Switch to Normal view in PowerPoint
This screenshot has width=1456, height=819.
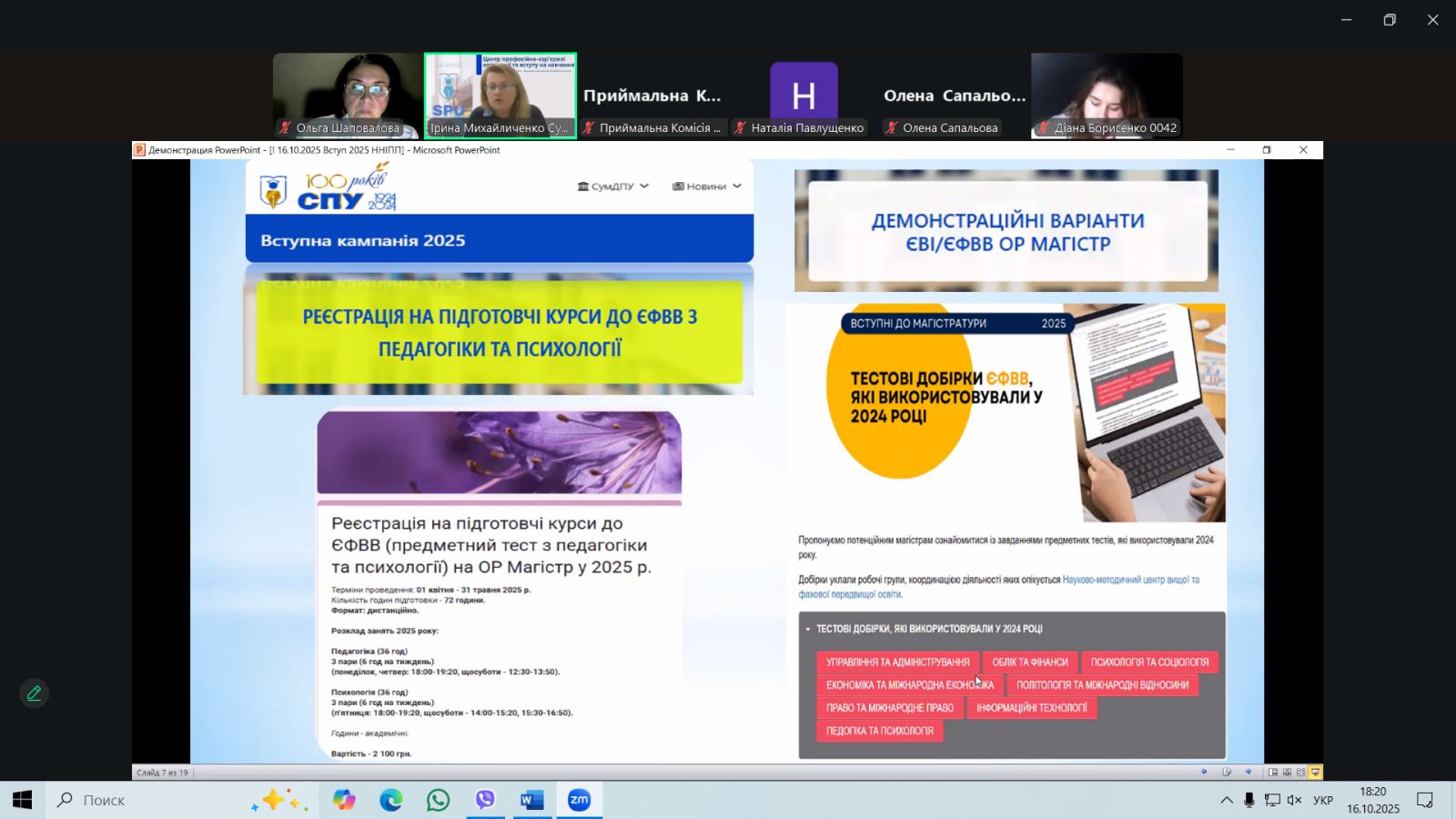(x=1273, y=772)
